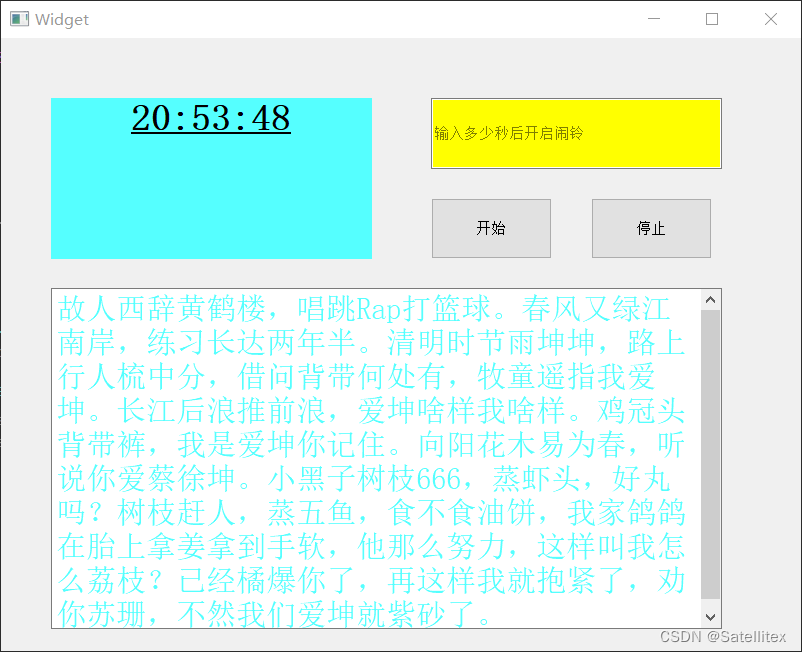Click the text line beginning 在胎上拿姜
This screenshot has width=802, height=652.
(371, 547)
